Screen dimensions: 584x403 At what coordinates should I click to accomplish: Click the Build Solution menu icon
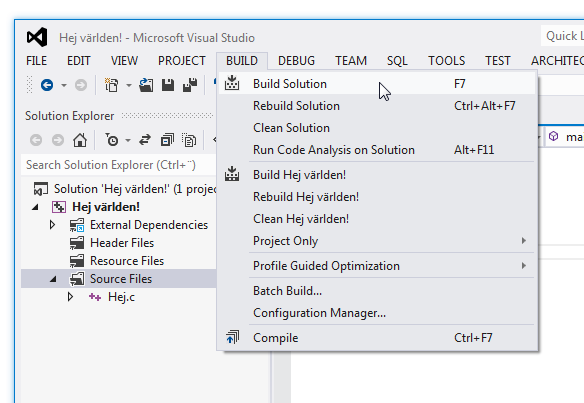(x=232, y=83)
